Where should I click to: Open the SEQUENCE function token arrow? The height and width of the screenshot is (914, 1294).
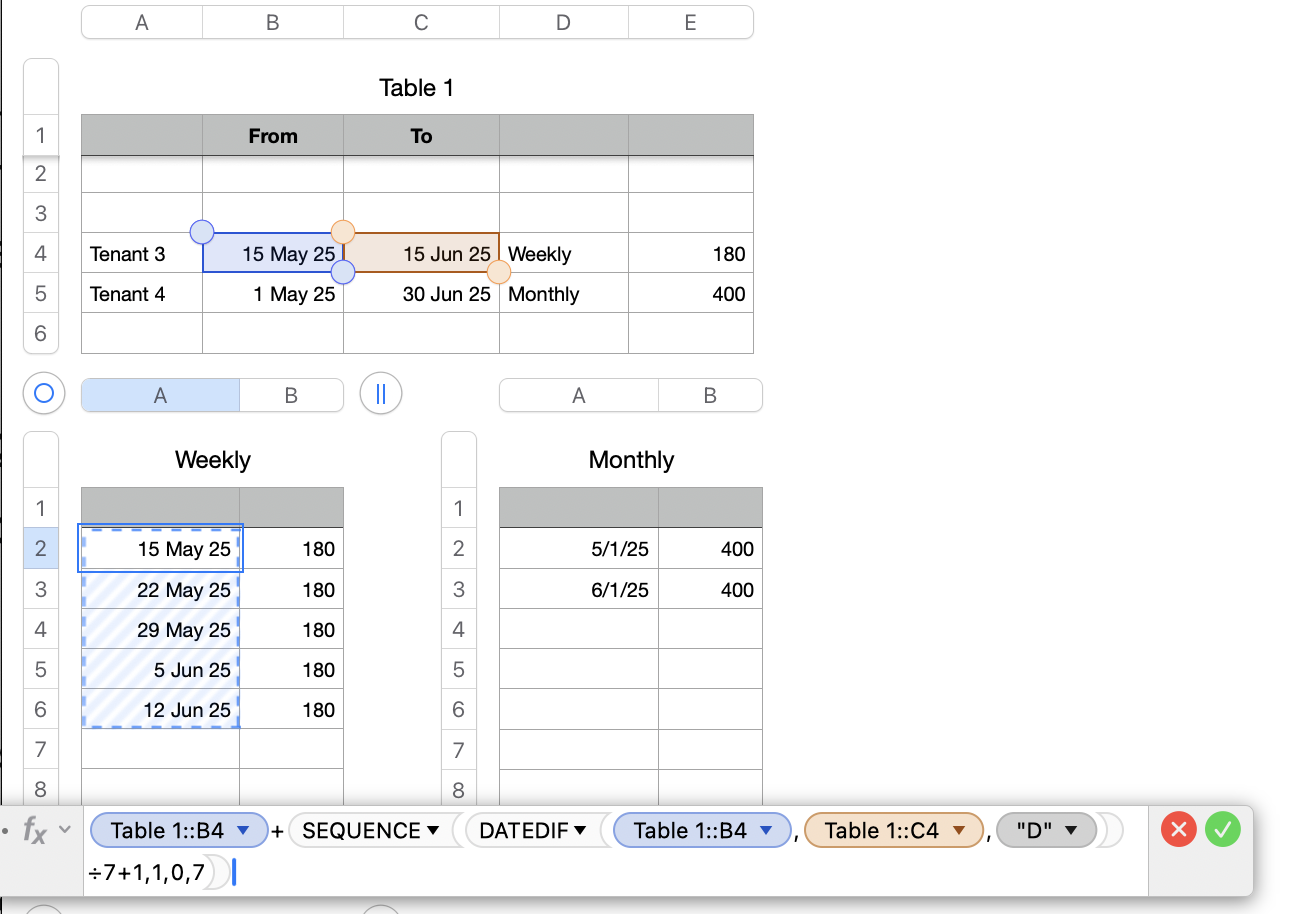[433, 831]
